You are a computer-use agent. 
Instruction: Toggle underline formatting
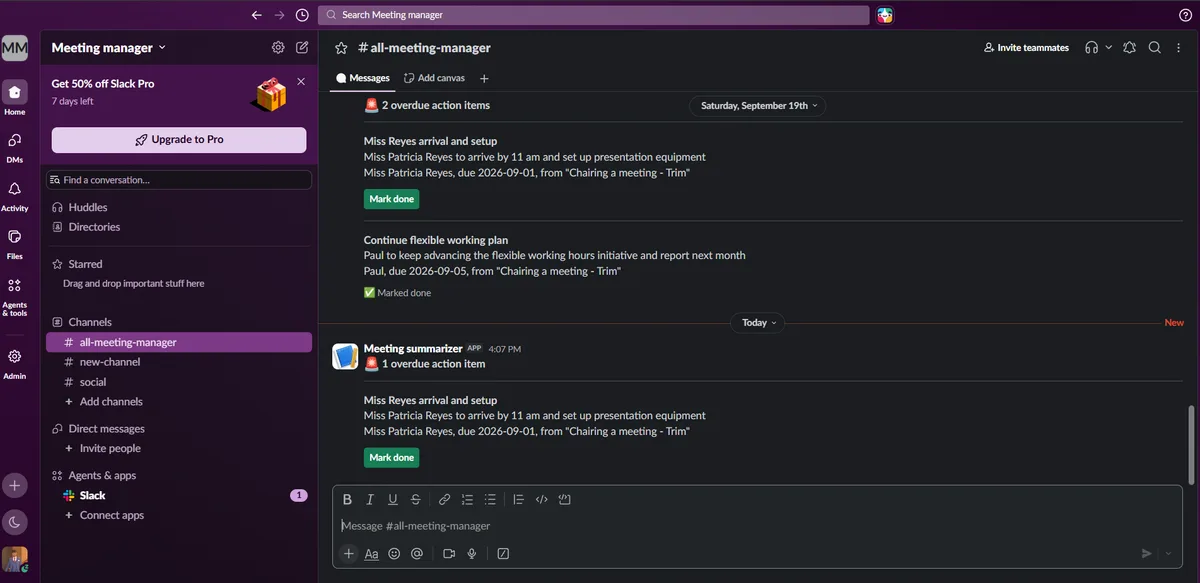coord(393,500)
